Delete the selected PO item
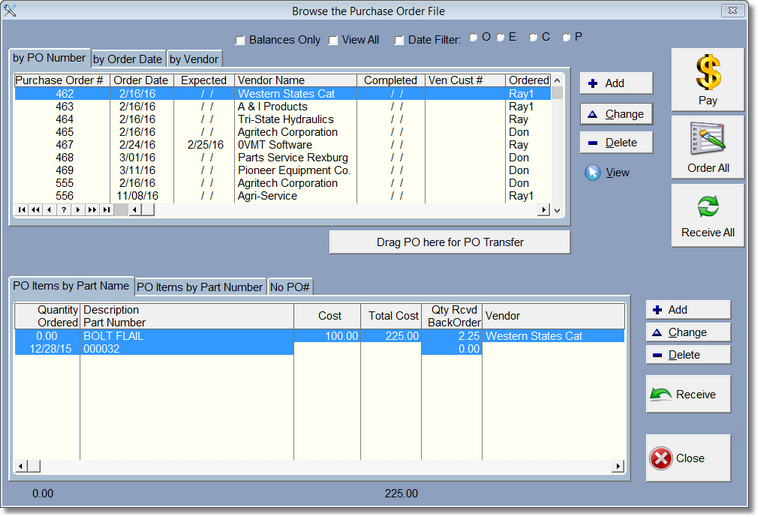The width and height of the screenshot is (758, 517). click(x=687, y=355)
